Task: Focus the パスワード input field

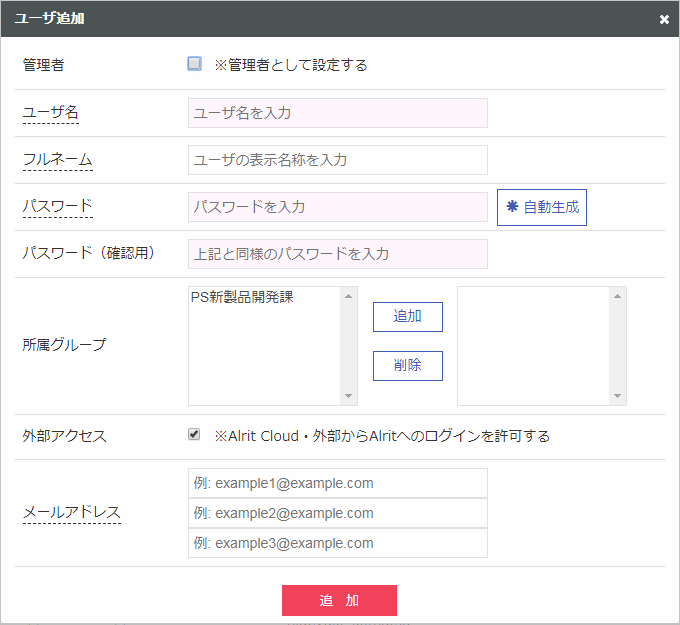Action: tap(337, 207)
